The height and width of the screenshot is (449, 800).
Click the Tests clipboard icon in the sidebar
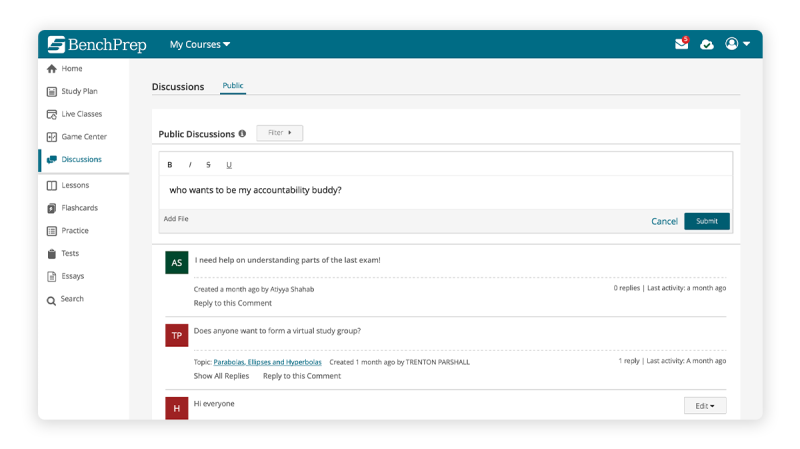click(x=52, y=254)
